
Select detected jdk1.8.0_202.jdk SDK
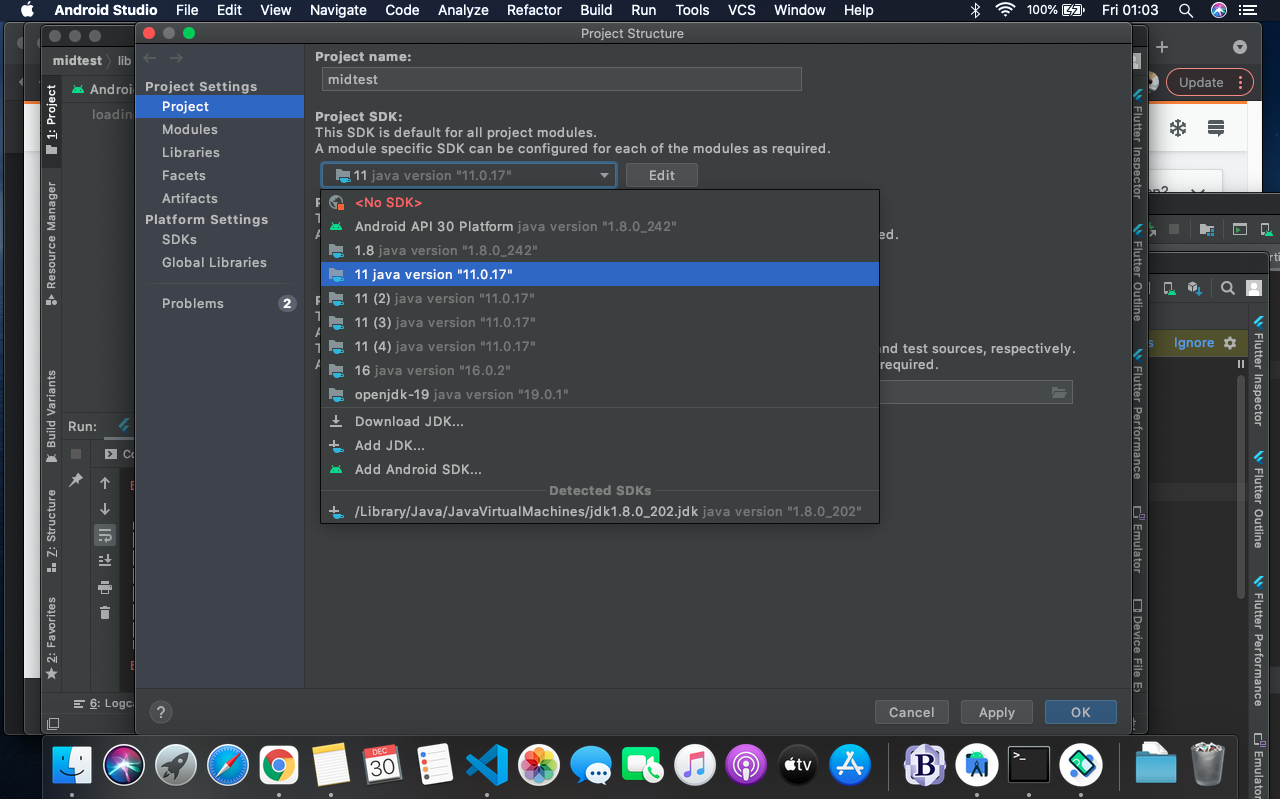pyautogui.click(x=599, y=511)
